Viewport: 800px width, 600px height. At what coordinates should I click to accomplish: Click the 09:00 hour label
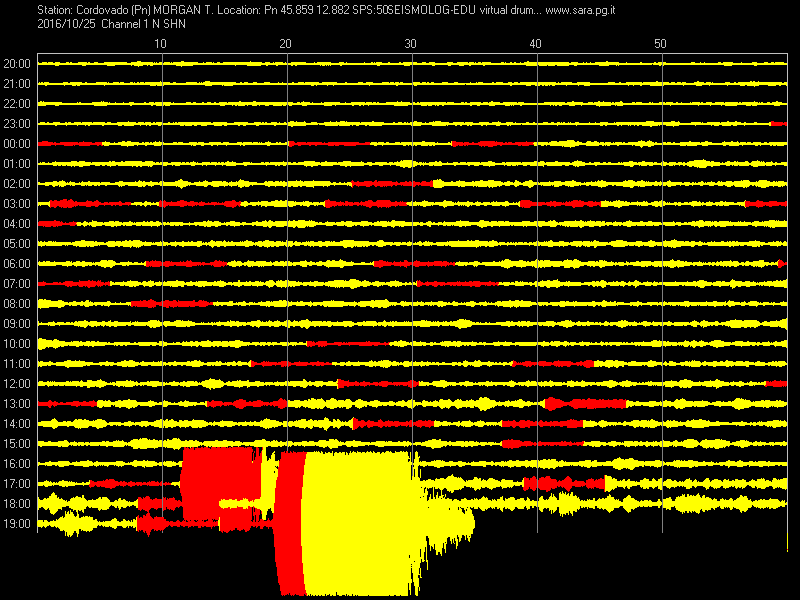click(x=17, y=323)
